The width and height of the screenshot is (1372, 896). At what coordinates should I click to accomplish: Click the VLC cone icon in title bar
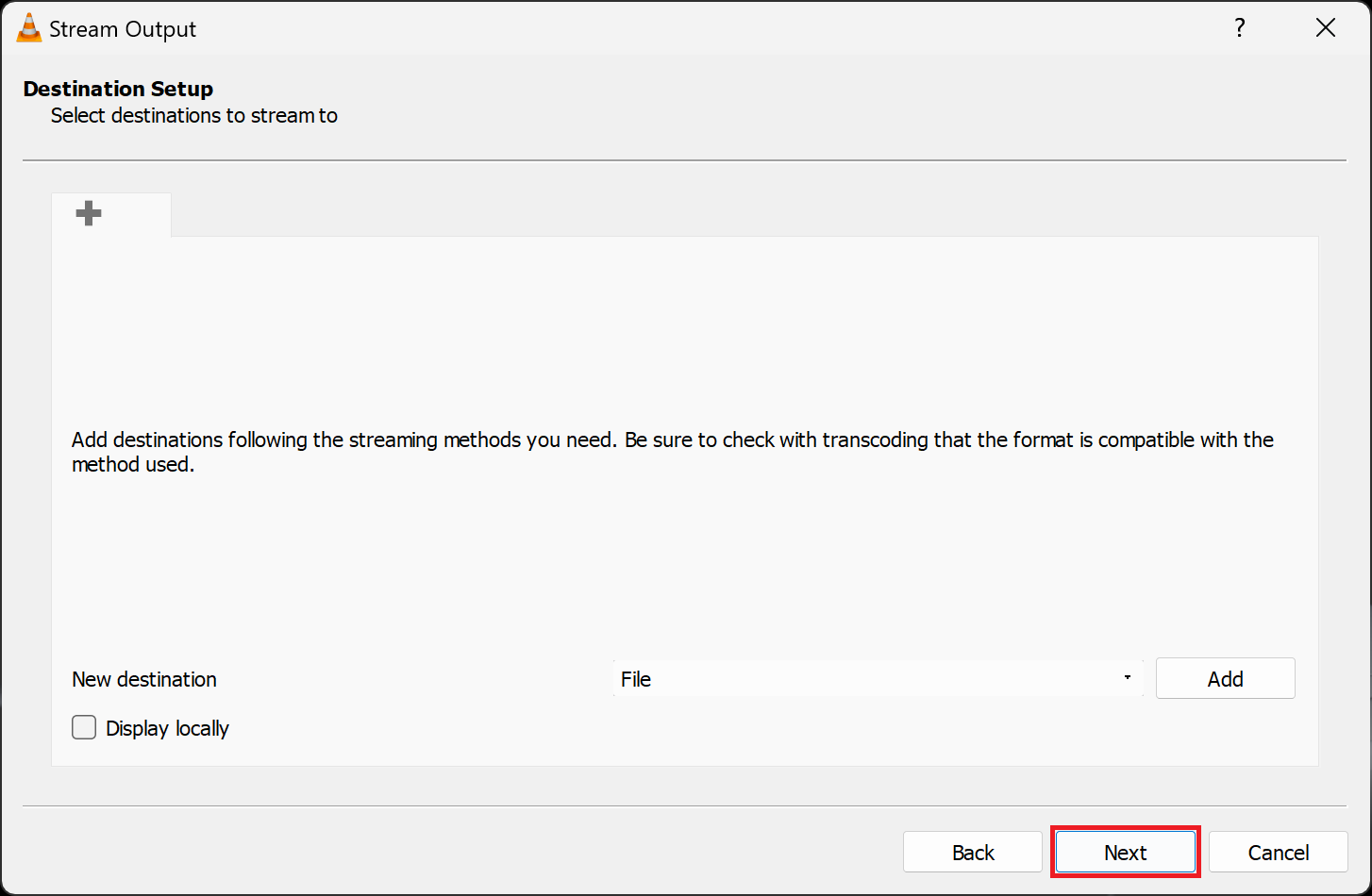(x=29, y=28)
